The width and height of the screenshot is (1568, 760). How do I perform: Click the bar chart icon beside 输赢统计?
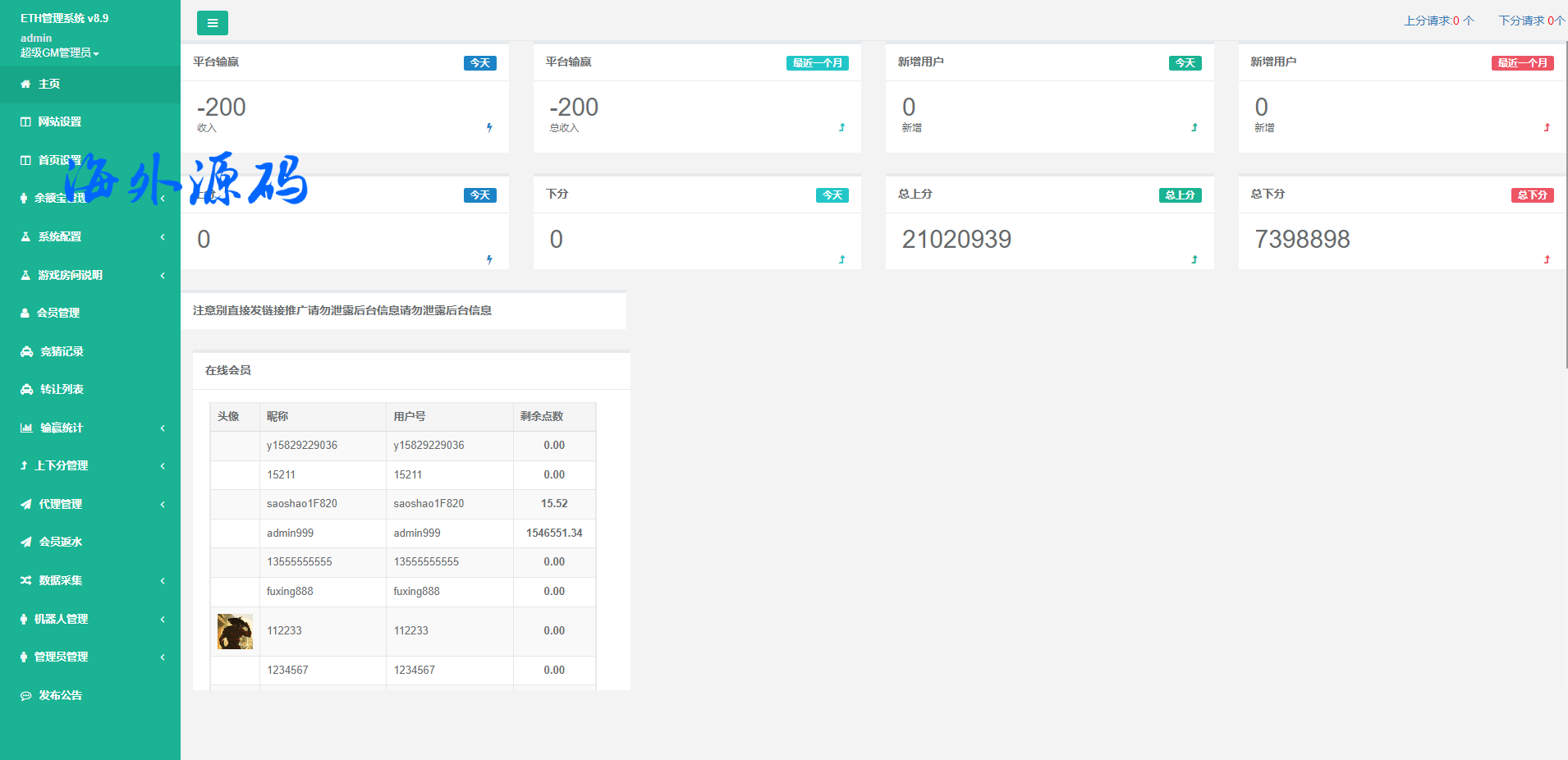[x=26, y=428]
